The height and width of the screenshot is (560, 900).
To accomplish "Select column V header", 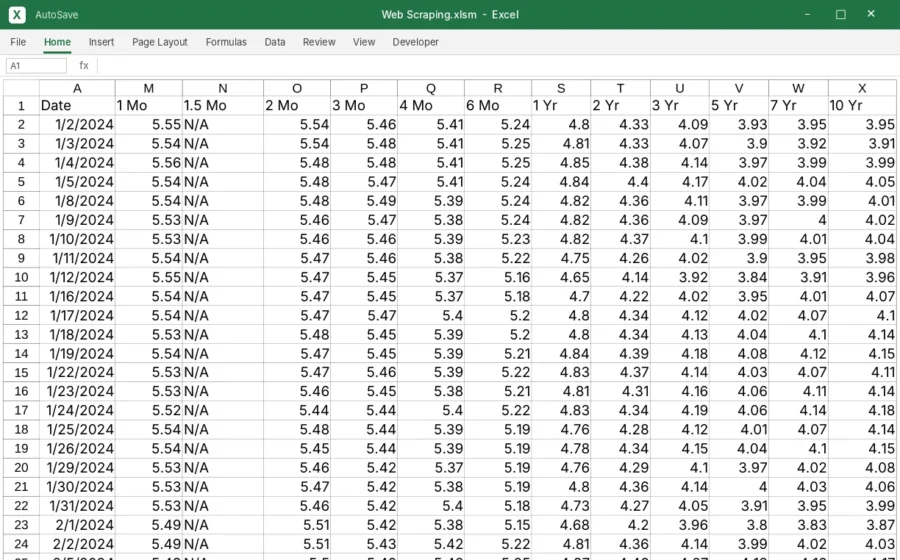I will click(x=739, y=88).
